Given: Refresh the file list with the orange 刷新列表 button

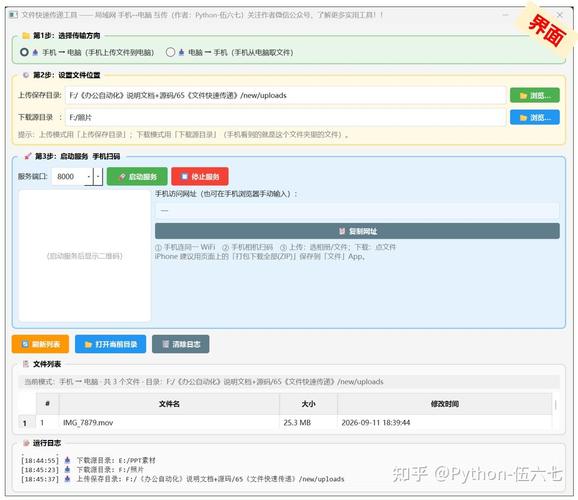Looking at the screenshot, I should point(40,344).
